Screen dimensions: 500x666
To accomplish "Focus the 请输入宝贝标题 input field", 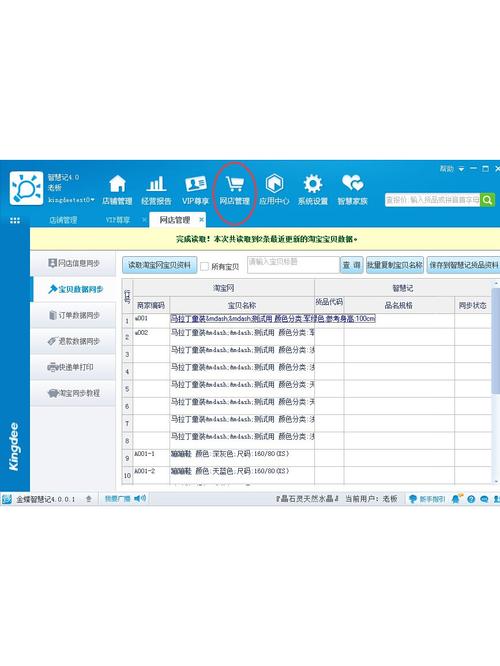I will 293,265.
